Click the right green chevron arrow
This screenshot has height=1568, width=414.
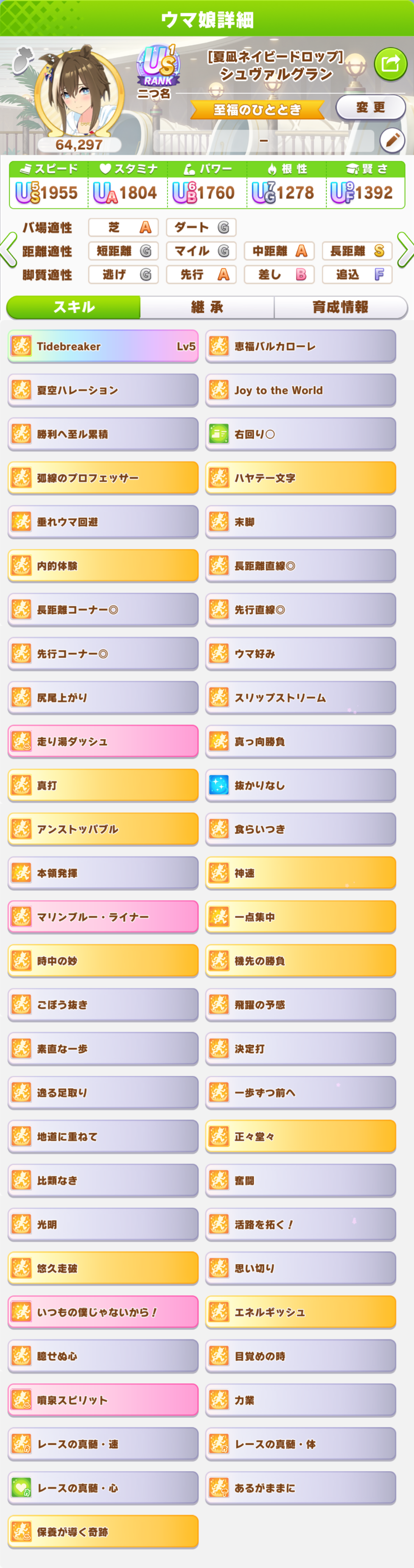pyautogui.click(x=404, y=250)
